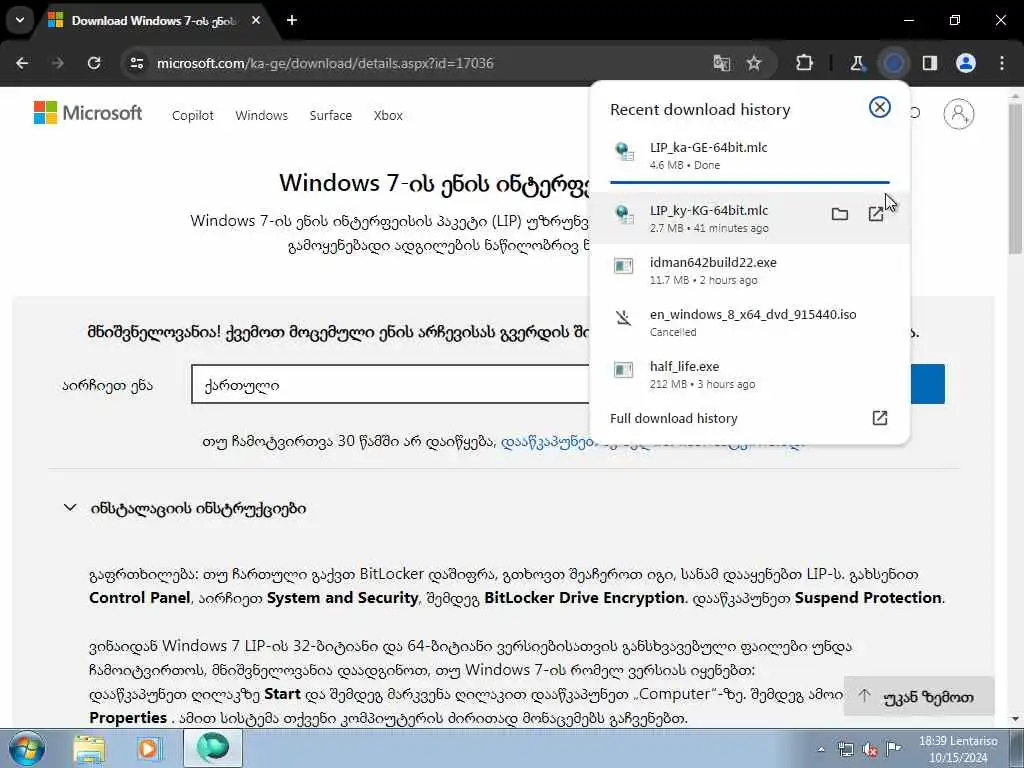Image resolution: width=1024 pixels, height=768 pixels.
Task: Sign in via Microsoft account icon
Action: pyautogui.click(x=959, y=114)
